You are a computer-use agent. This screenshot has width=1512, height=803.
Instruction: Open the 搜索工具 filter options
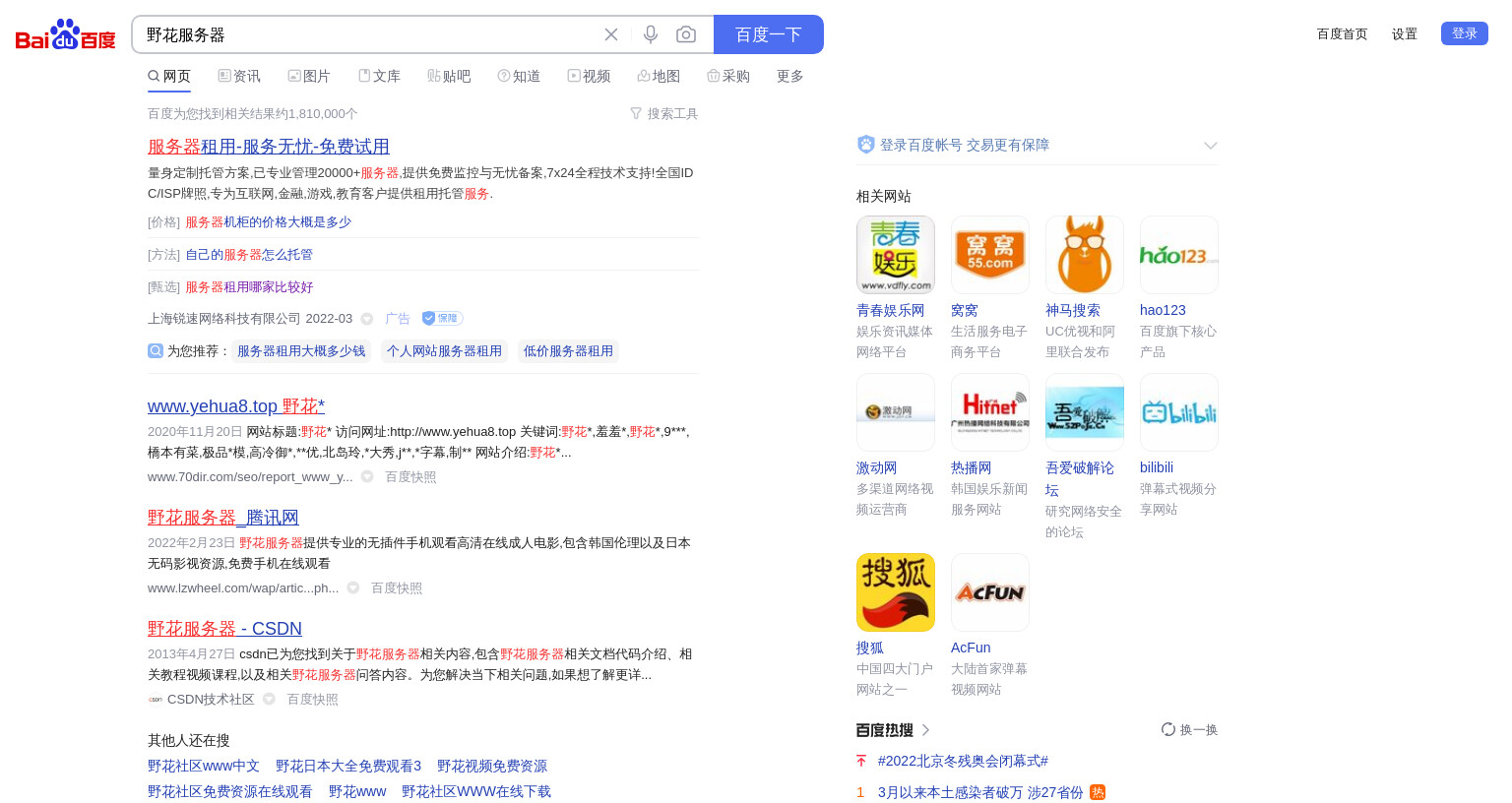click(663, 114)
